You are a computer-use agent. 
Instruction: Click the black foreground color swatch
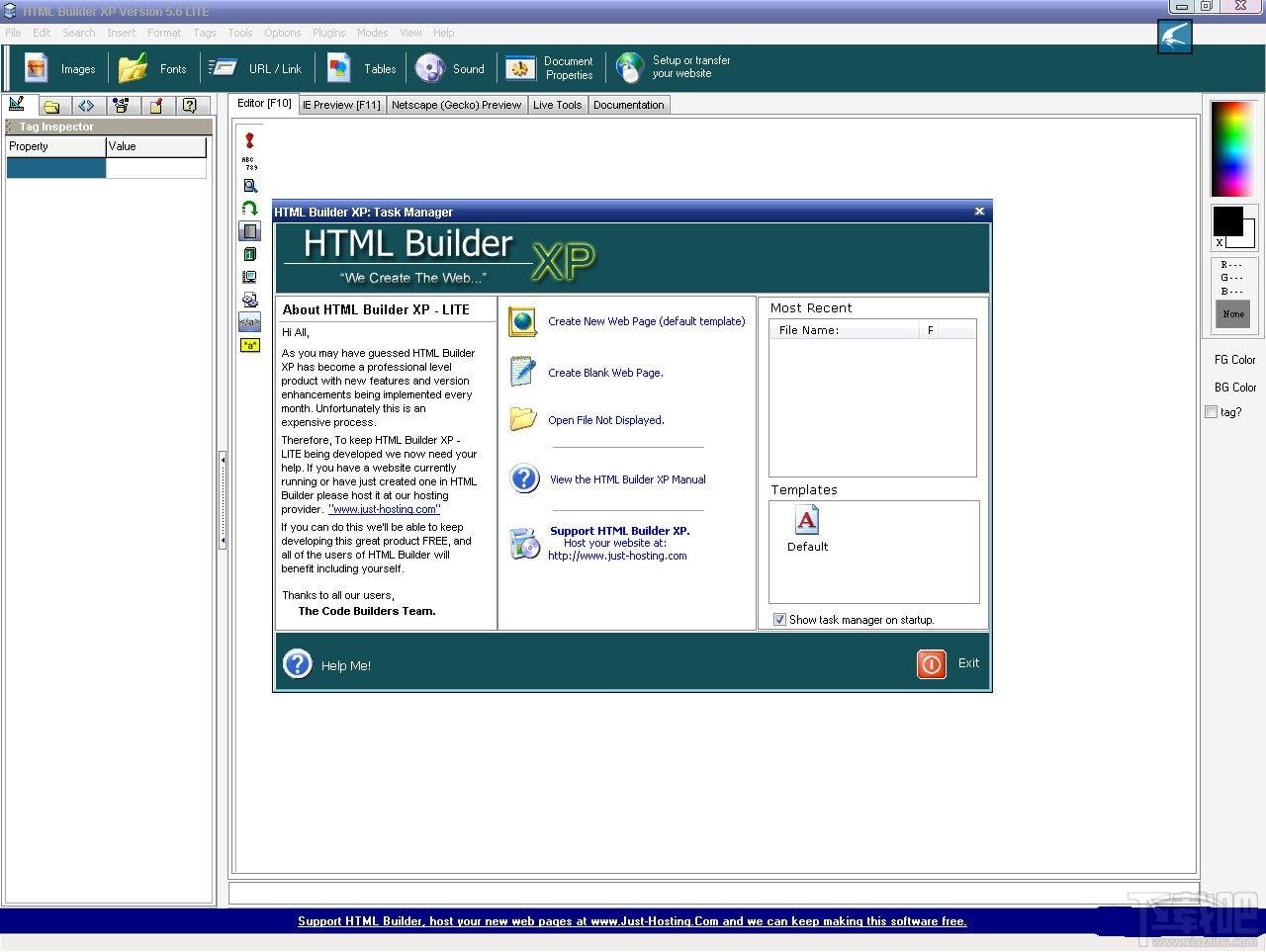pos(1227,221)
